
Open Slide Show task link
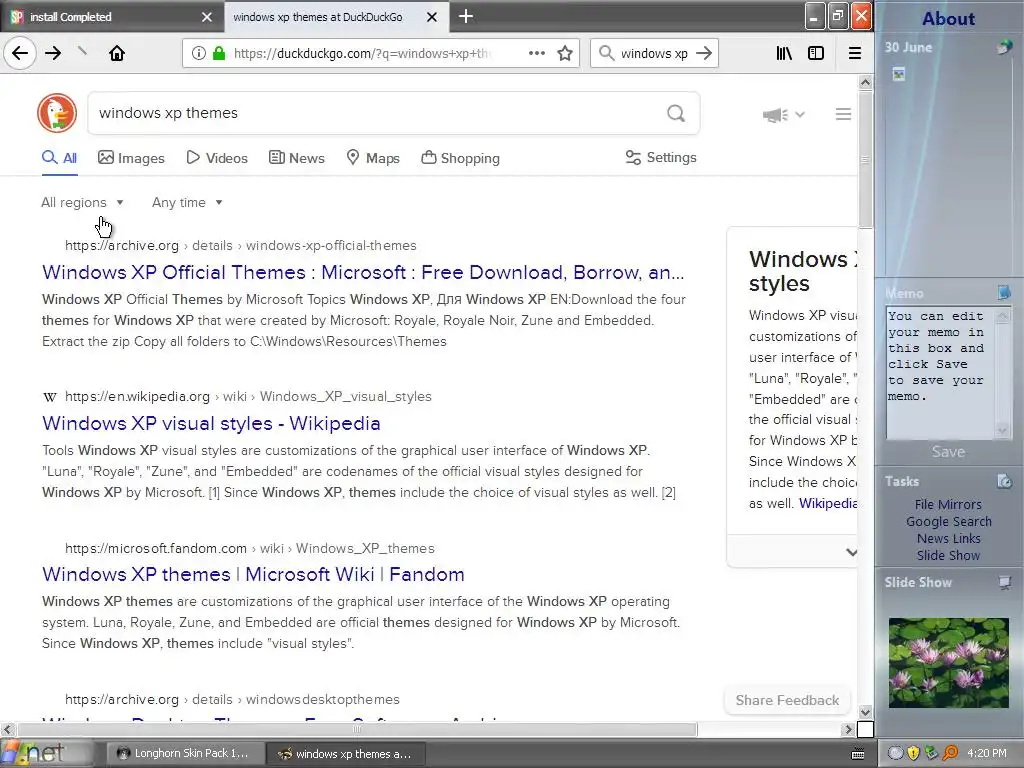(948, 555)
